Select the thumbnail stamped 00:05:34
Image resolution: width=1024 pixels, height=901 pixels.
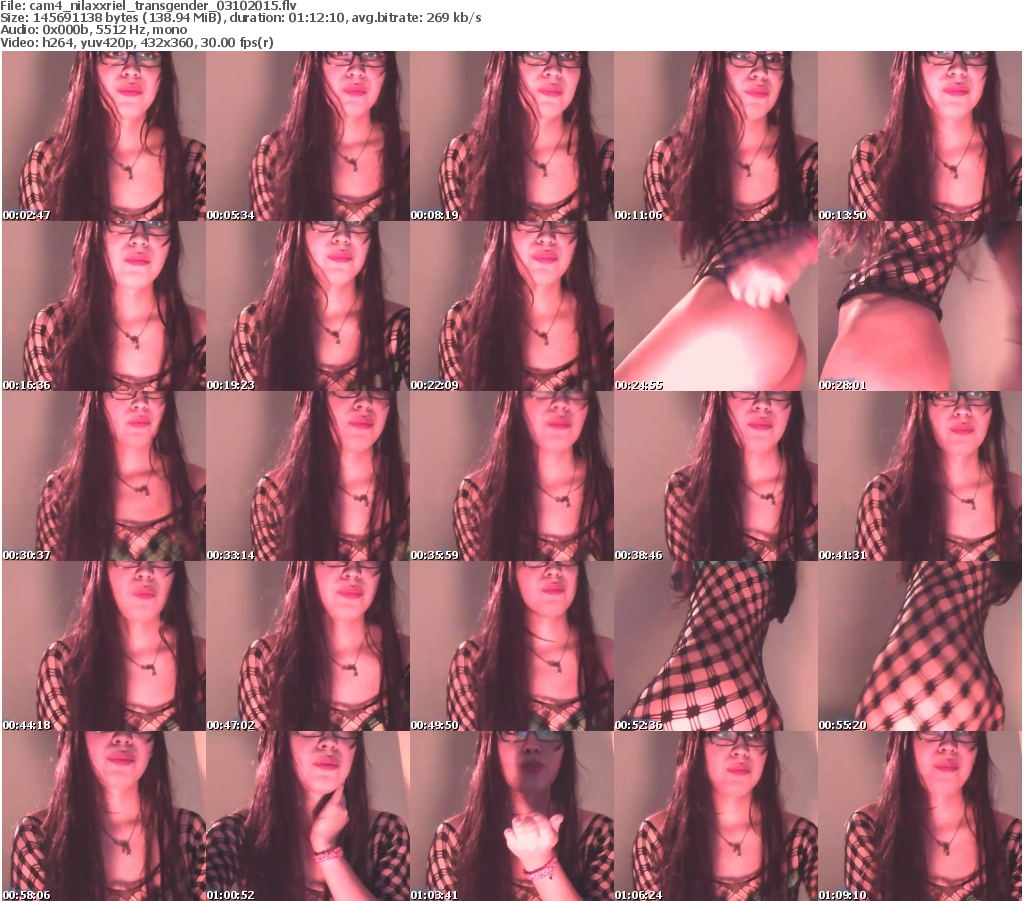coord(308,136)
